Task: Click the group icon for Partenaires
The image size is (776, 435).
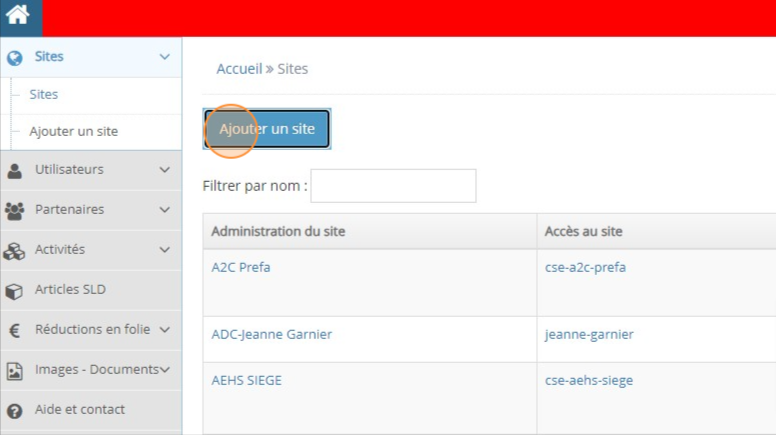Action: coord(14,210)
